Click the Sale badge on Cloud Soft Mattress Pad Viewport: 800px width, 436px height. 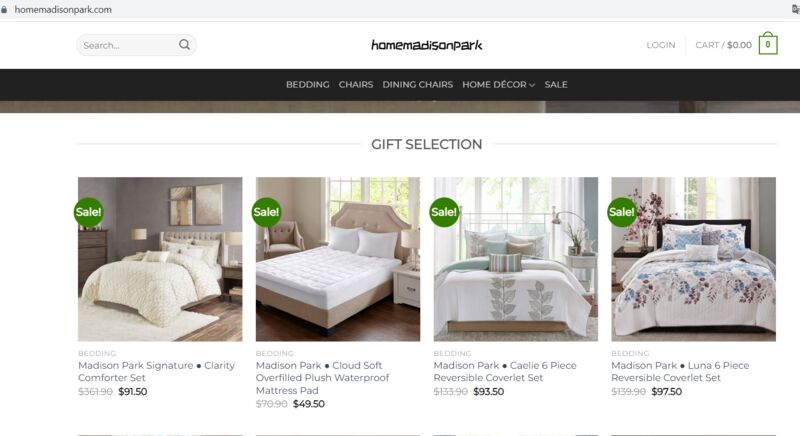point(266,212)
